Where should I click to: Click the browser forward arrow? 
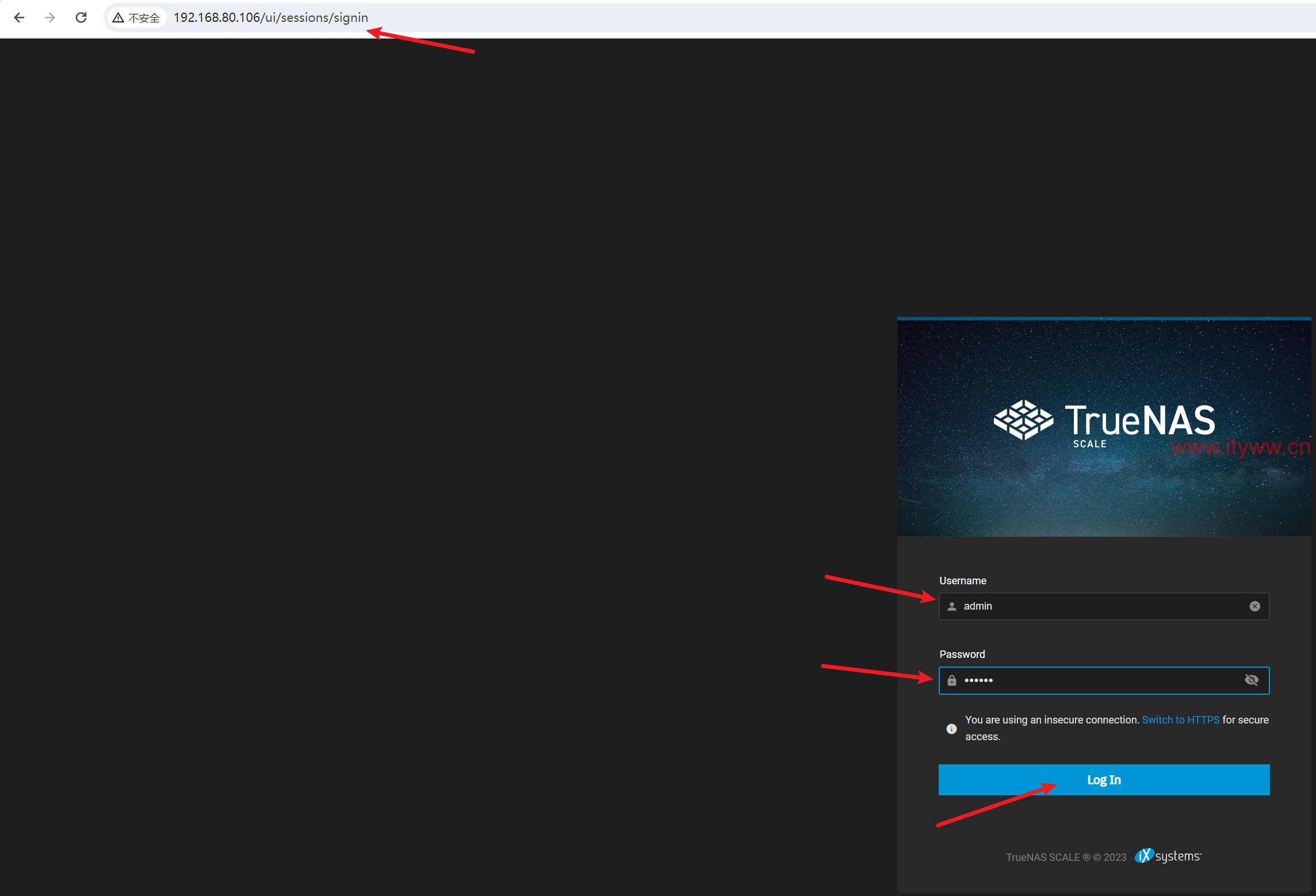tap(50, 18)
